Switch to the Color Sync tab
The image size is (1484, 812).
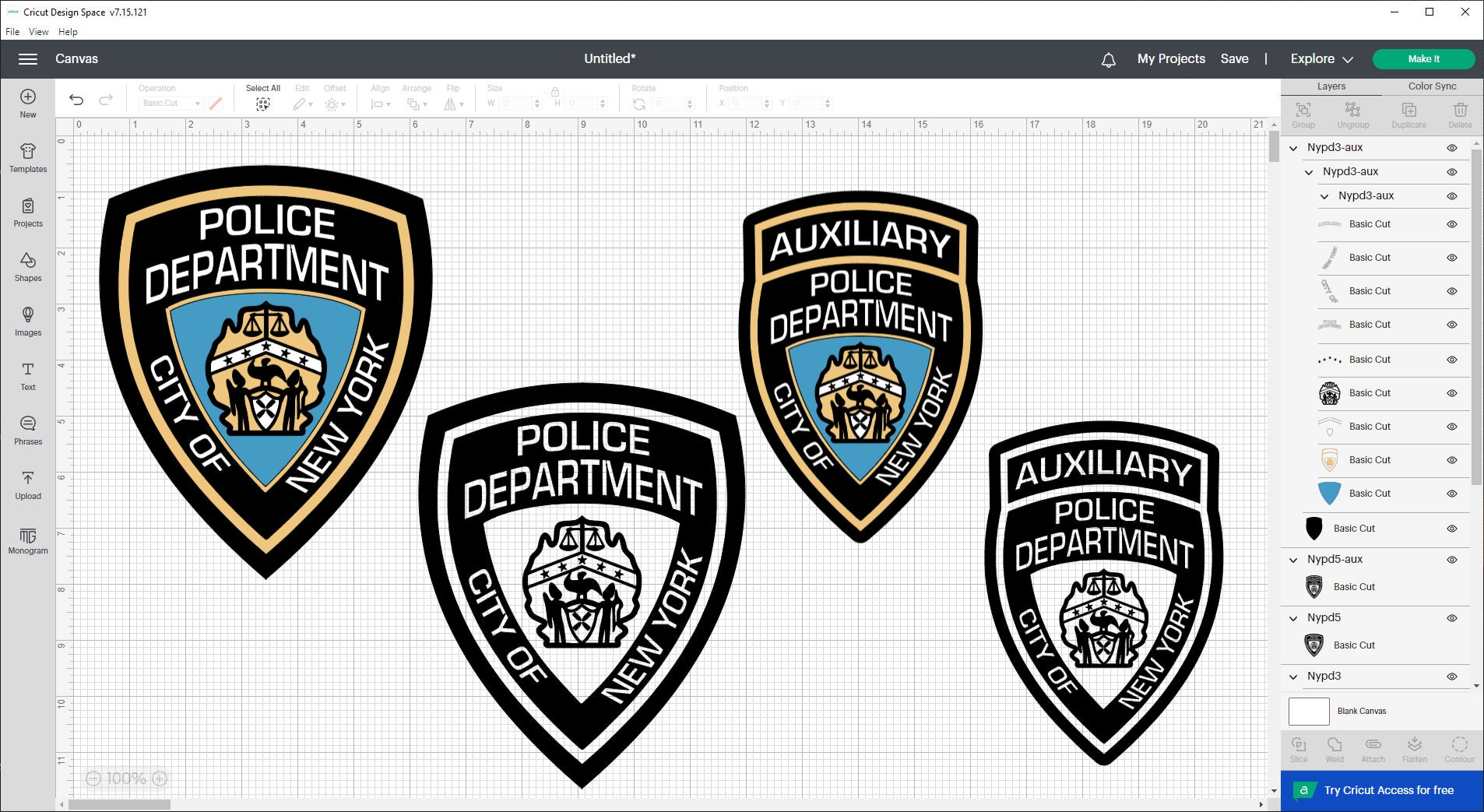coord(1432,86)
